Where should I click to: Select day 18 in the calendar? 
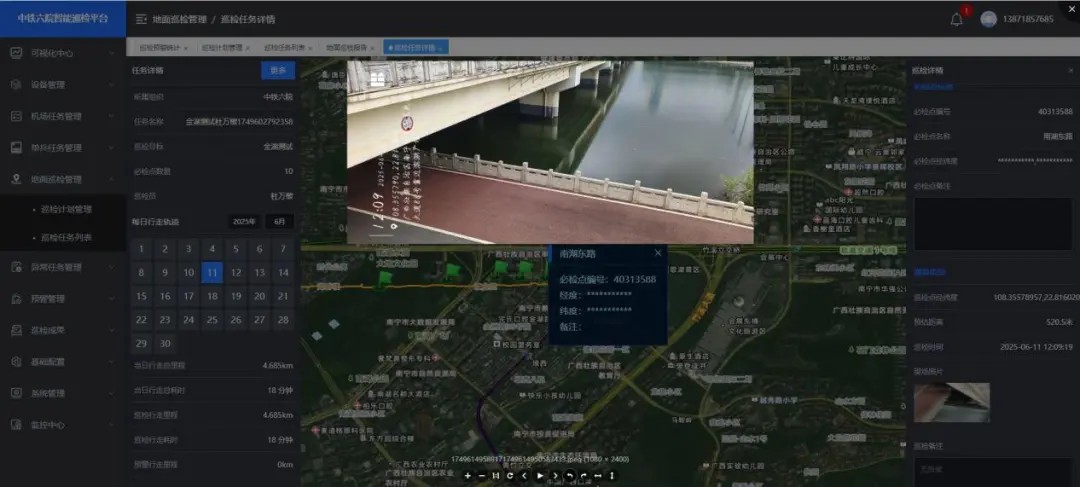212,296
